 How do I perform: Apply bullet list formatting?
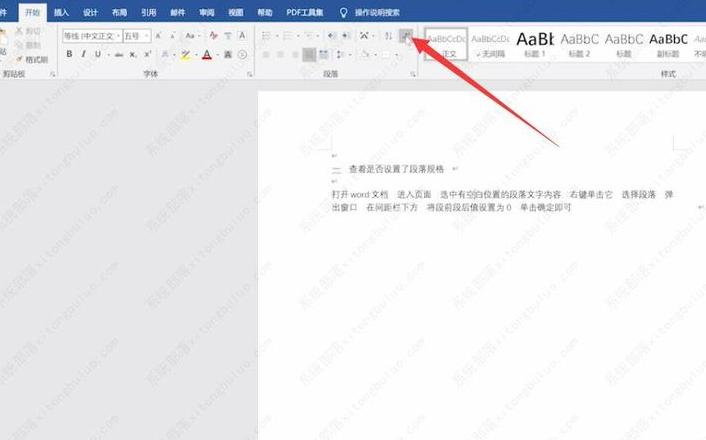coord(266,36)
